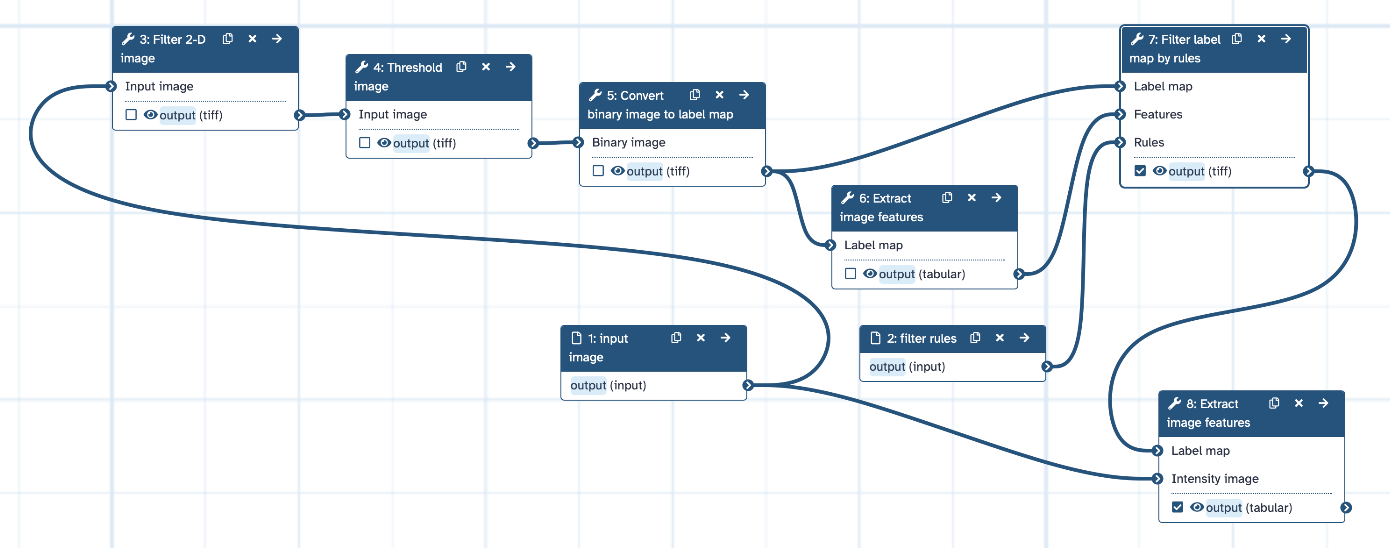Click the arrow icon on node 7 header
The height and width of the screenshot is (548, 1390).
tap(1286, 39)
